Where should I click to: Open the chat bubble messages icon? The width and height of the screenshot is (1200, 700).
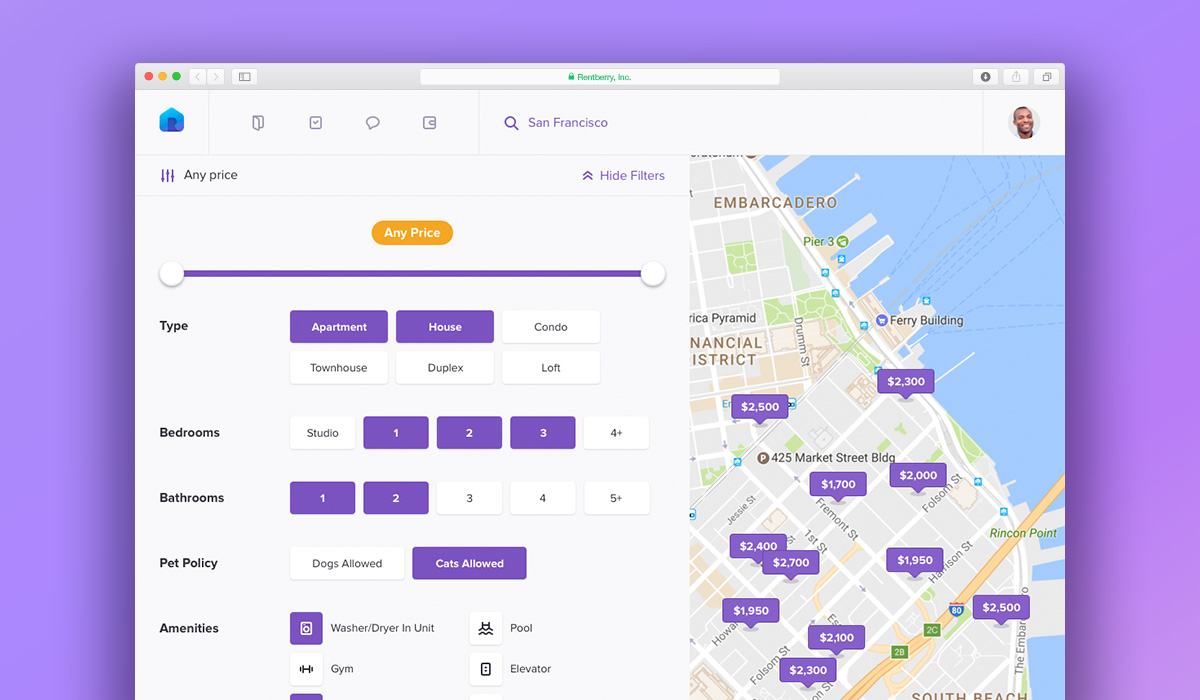tap(372, 123)
